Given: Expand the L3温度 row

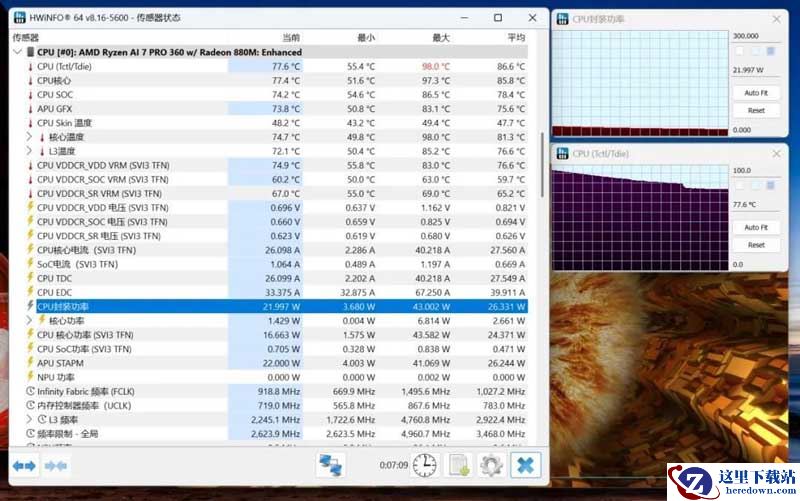Looking at the screenshot, I should 29,151.
